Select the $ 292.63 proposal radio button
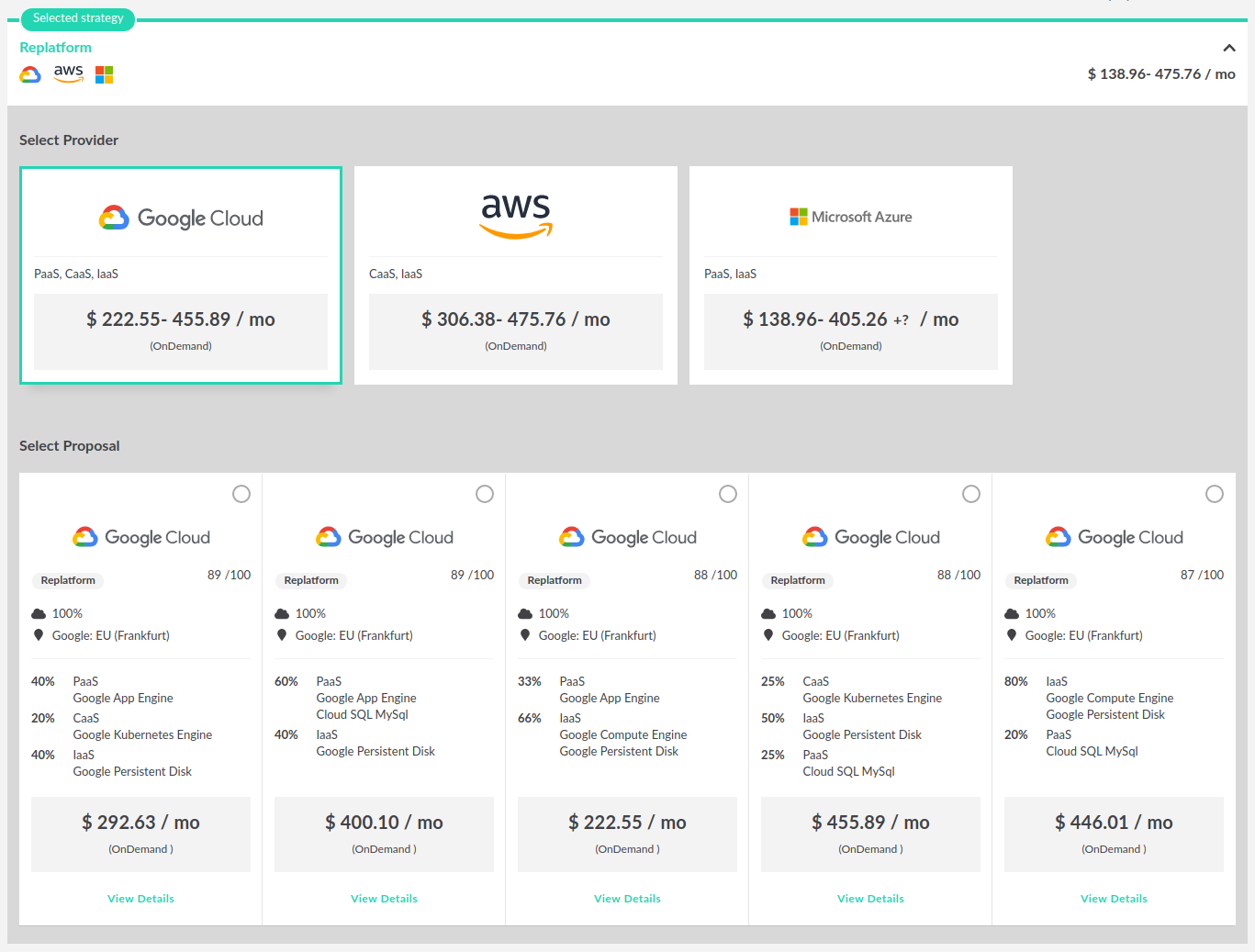Screen dimensions: 1255x952 tap(241, 494)
